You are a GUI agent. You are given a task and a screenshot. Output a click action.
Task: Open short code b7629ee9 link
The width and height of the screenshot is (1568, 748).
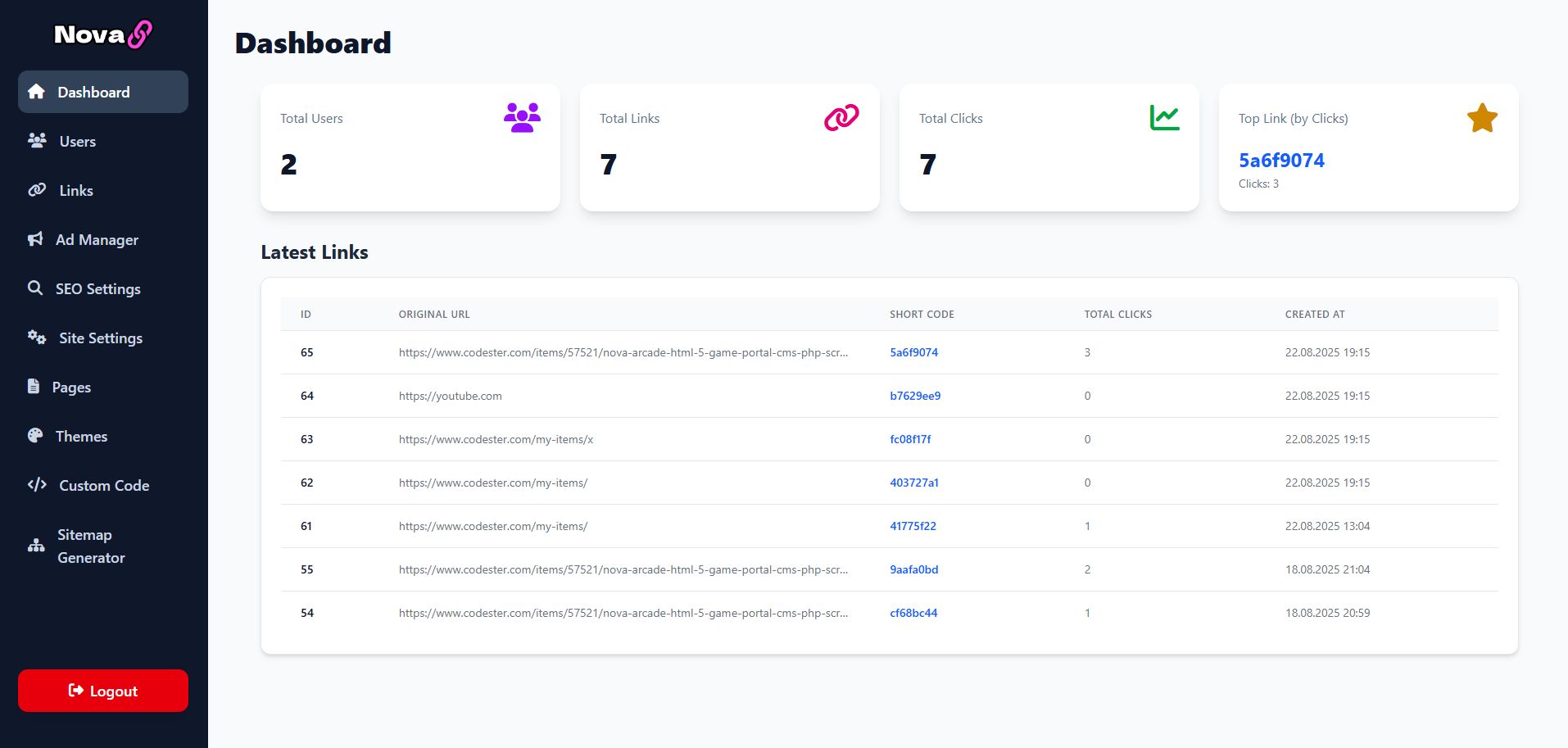point(915,396)
